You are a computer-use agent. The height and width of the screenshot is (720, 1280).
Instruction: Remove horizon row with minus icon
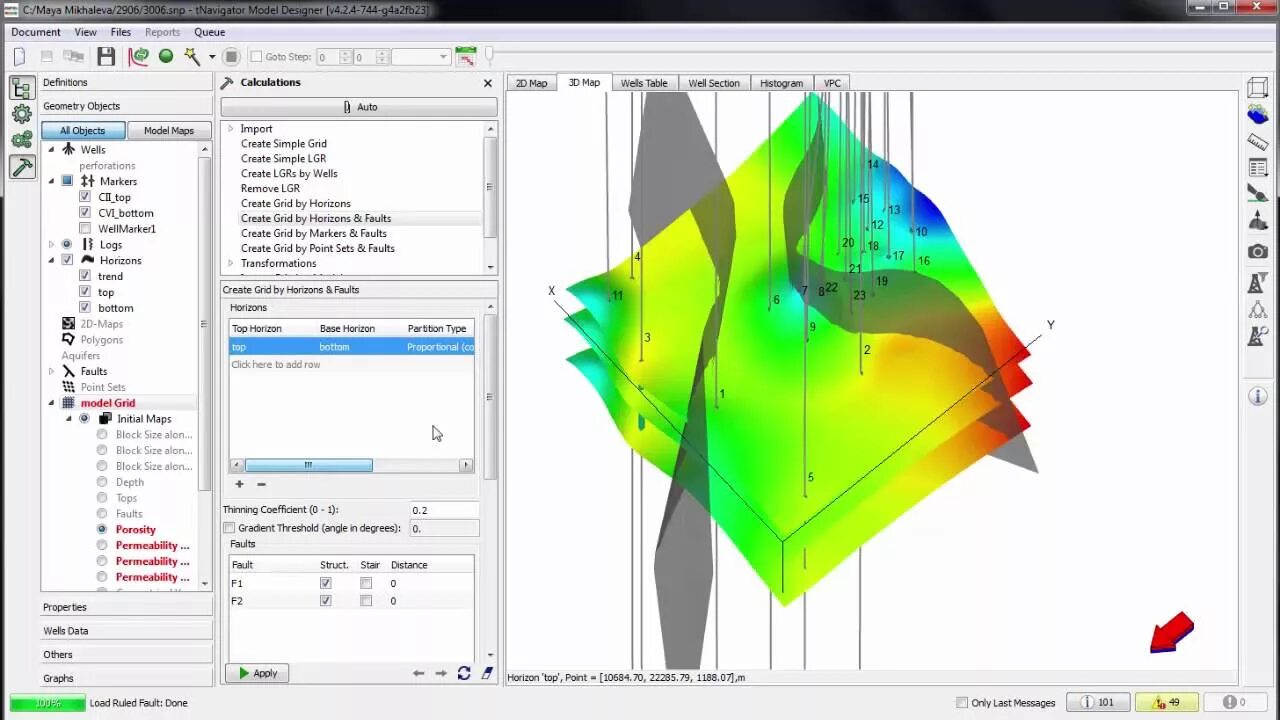(261, 484)
